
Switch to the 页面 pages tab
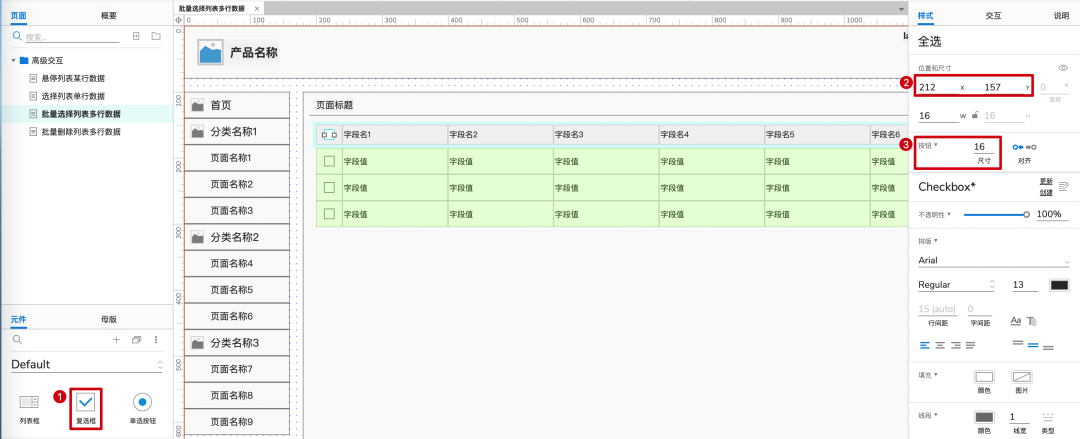click(19, 15)
